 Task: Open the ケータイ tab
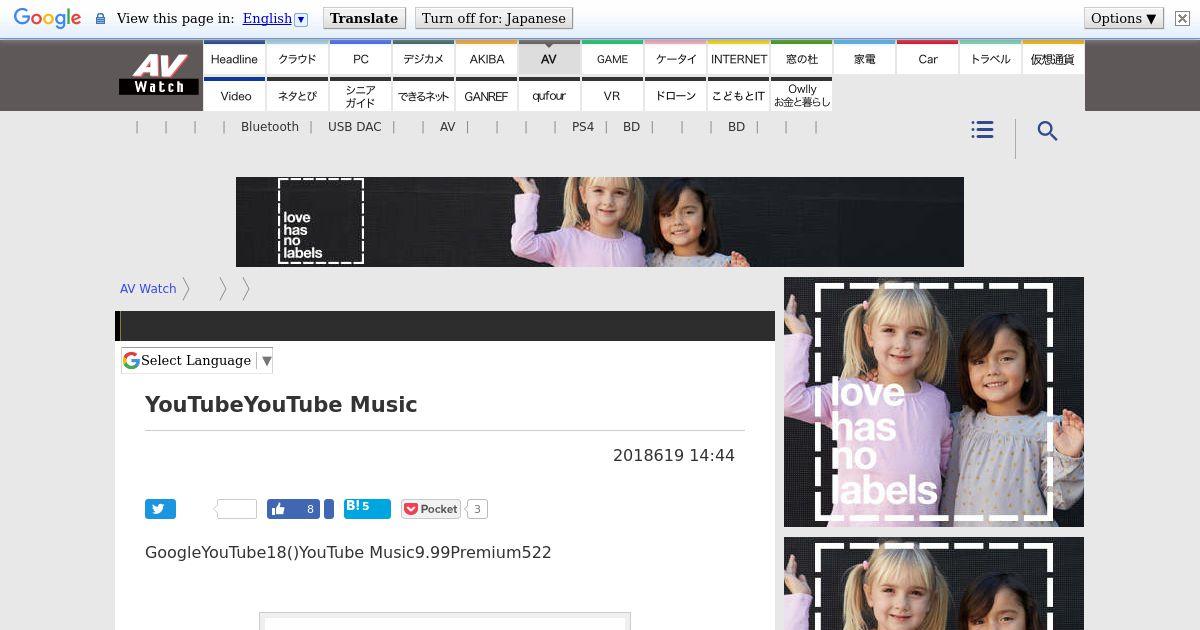click(676, 59)
